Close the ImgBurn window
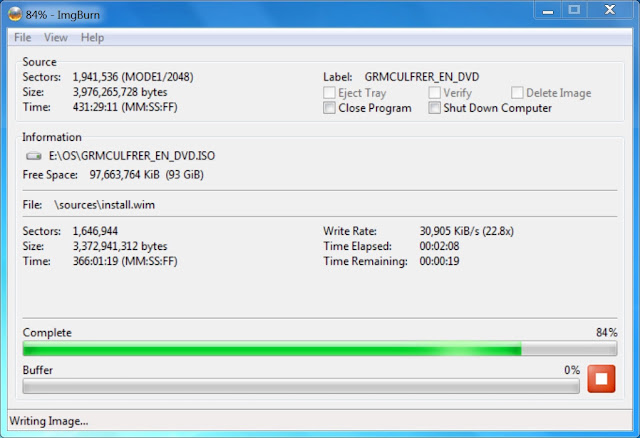The image size is (640, 438). [610, 10]
